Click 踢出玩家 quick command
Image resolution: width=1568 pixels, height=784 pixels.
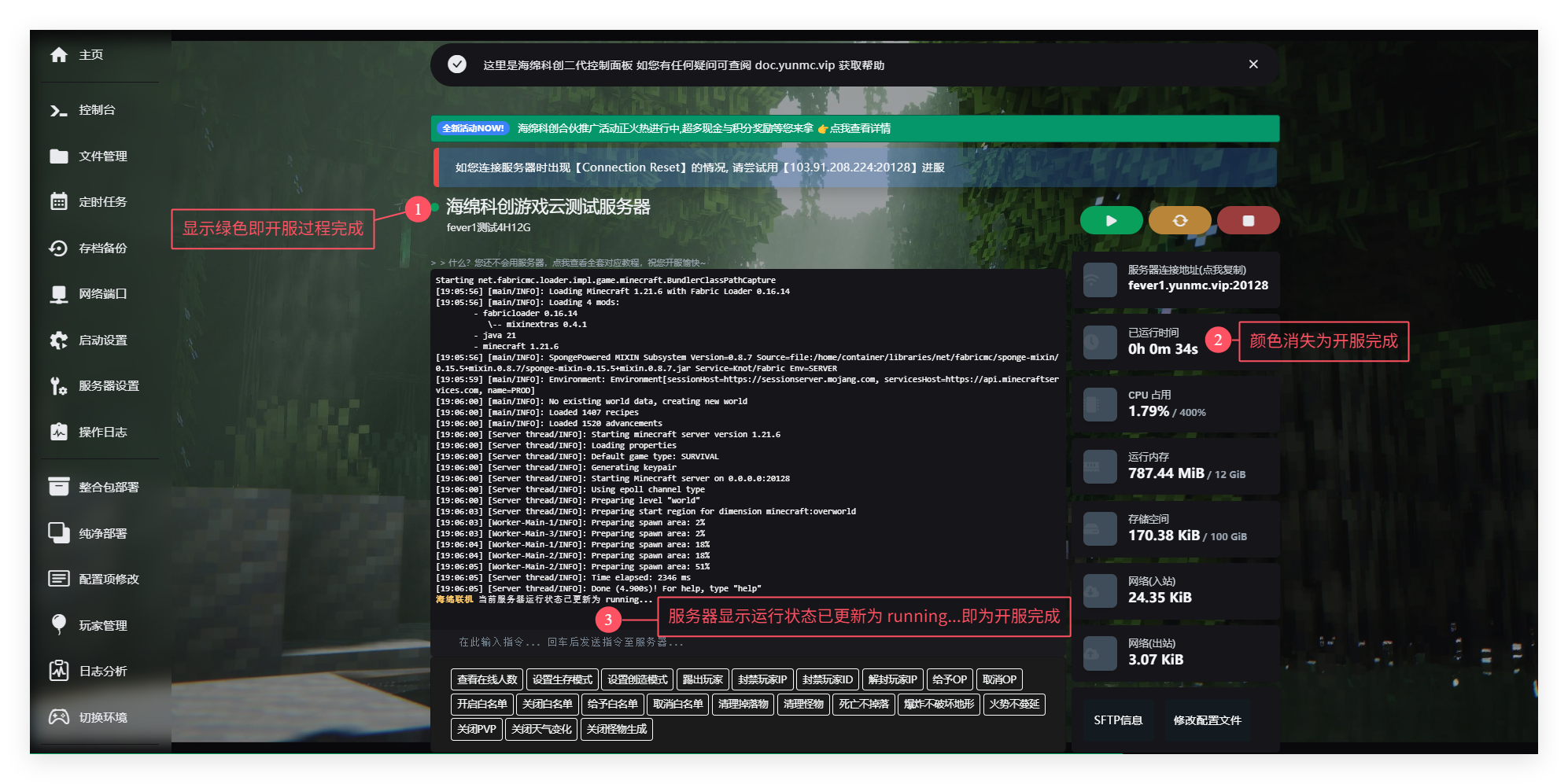point(703,680)
